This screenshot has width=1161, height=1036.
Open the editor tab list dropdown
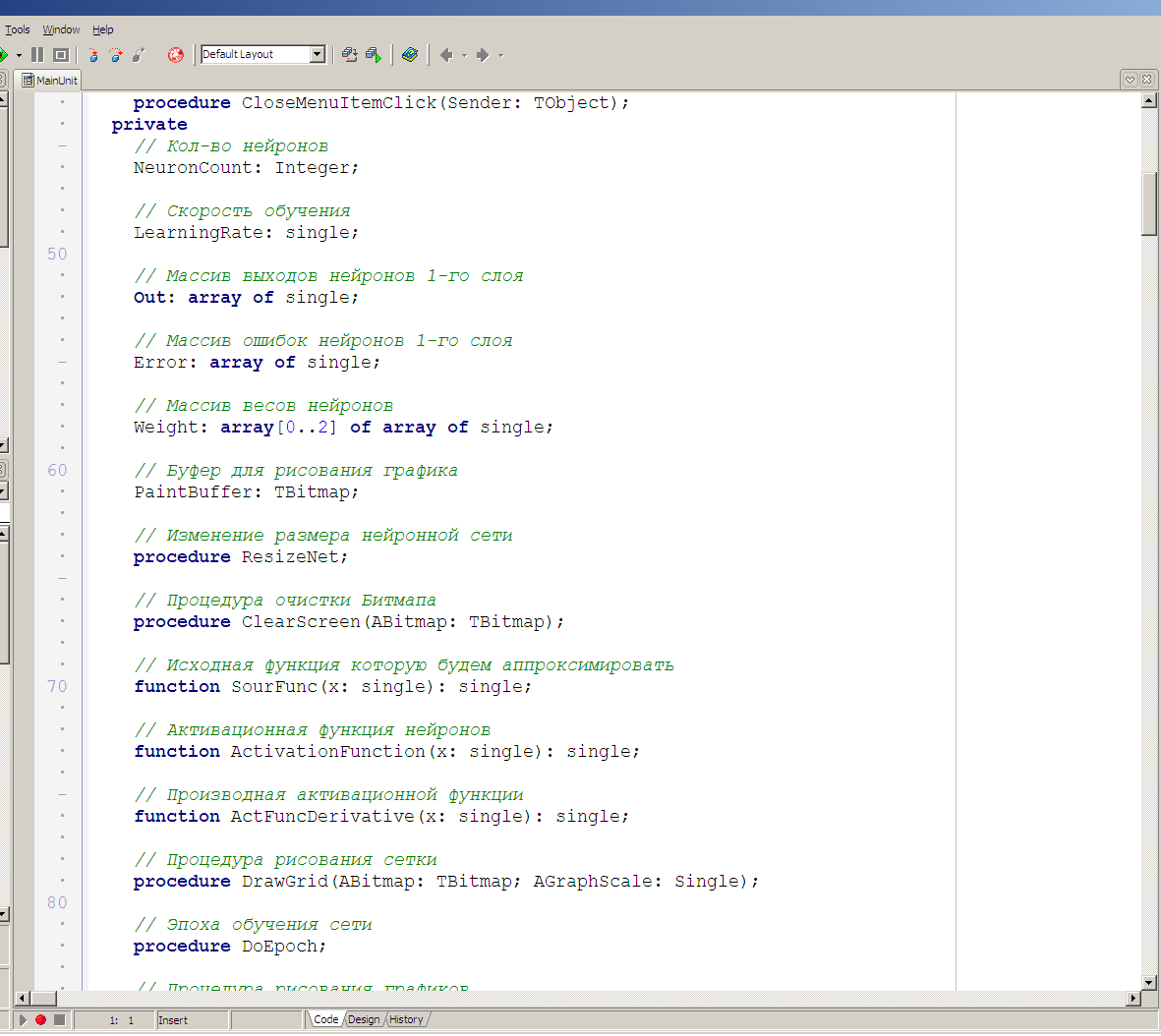click(1130, 80)
